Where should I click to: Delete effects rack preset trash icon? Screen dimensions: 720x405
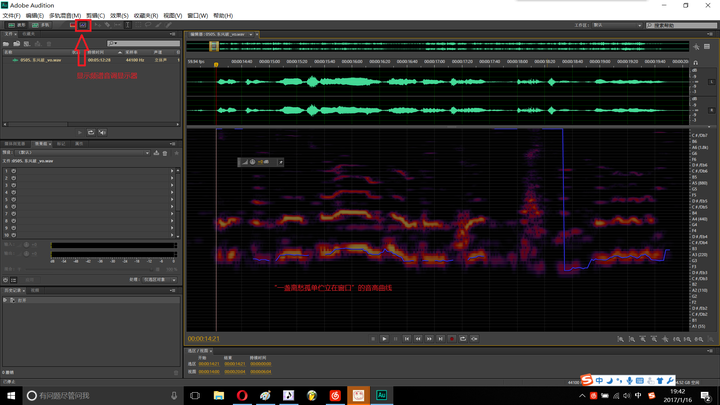(x=165, y=153)
